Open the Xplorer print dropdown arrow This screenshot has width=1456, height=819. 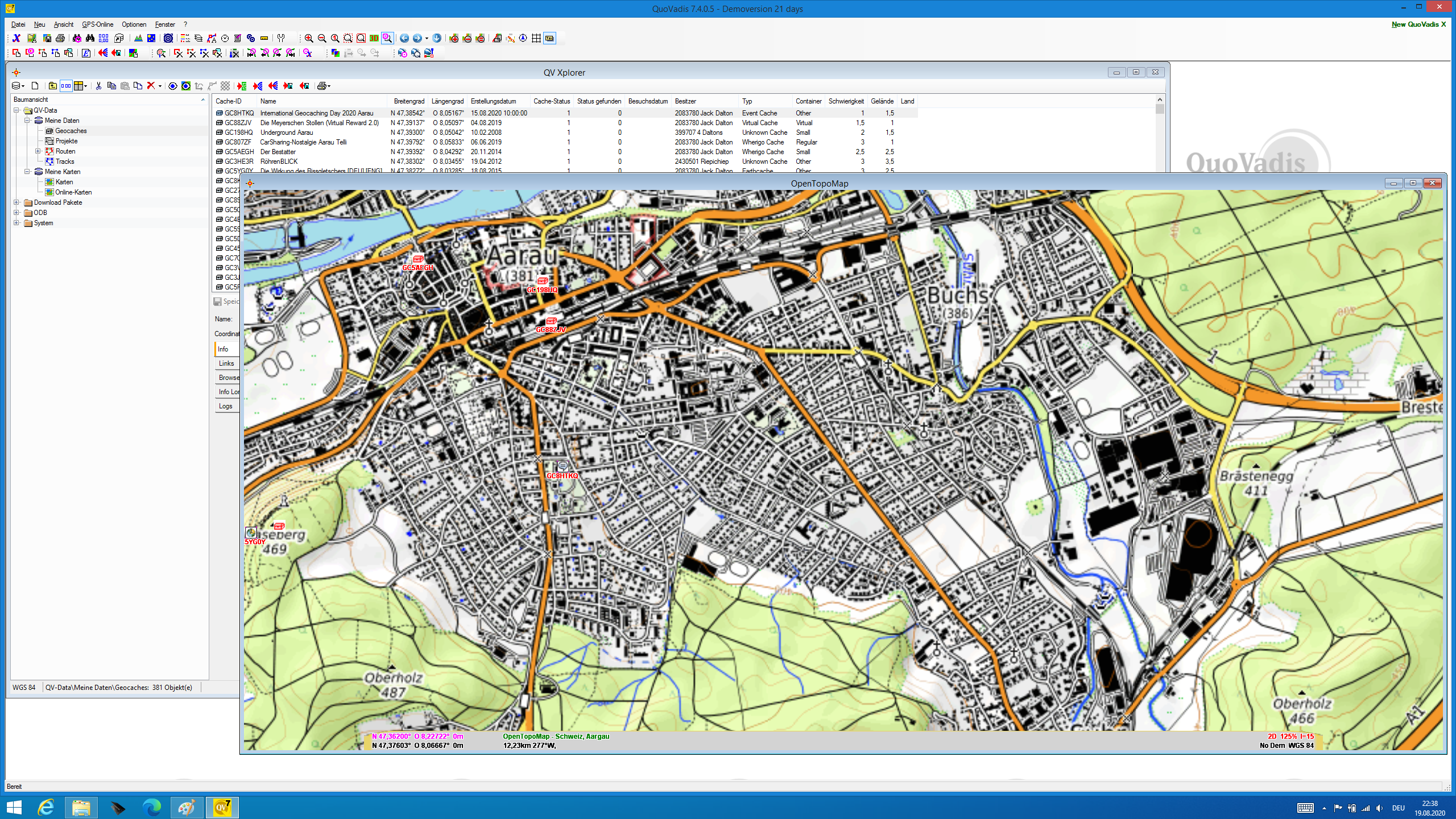(329, 86)
